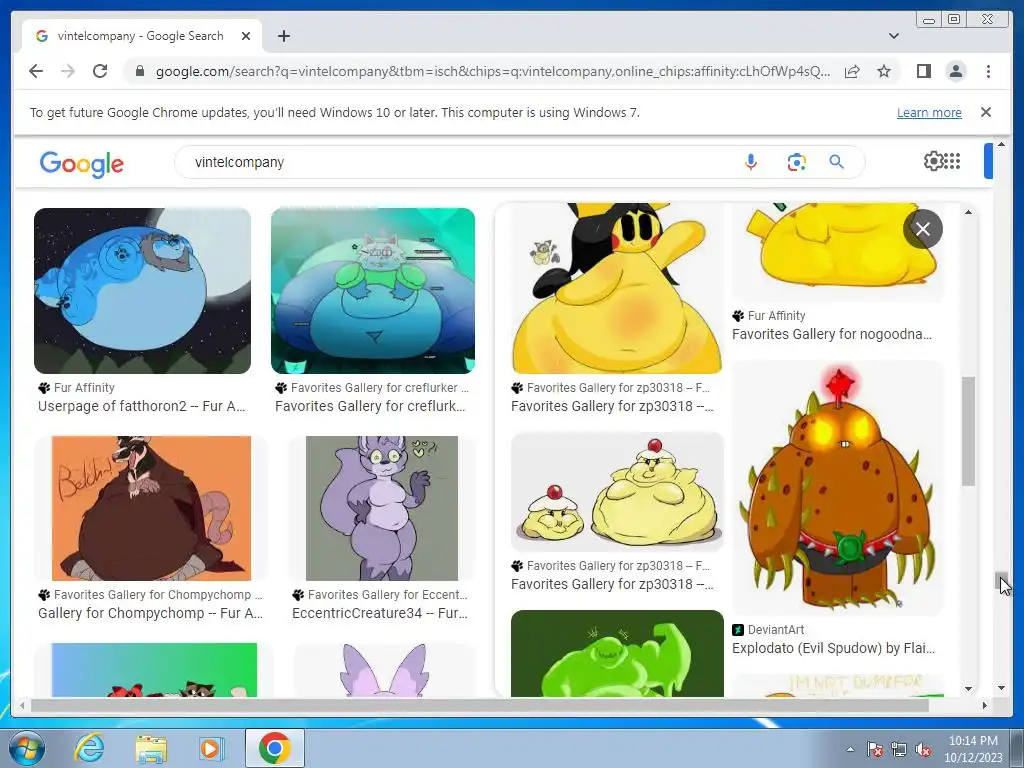The image size is (1024, 768).
Task: Open Userpage of fatthoron2 result link
Action: pos(142,406)
